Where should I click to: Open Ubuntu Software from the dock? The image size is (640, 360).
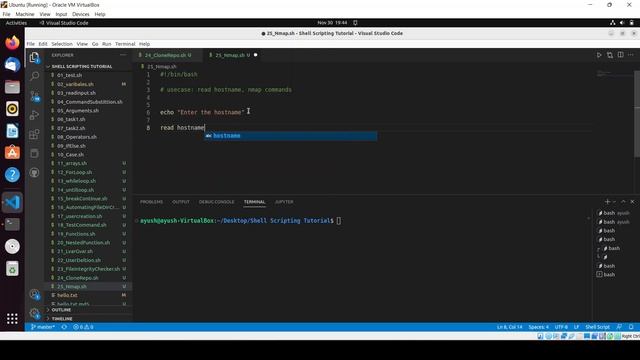click(12, 153)
